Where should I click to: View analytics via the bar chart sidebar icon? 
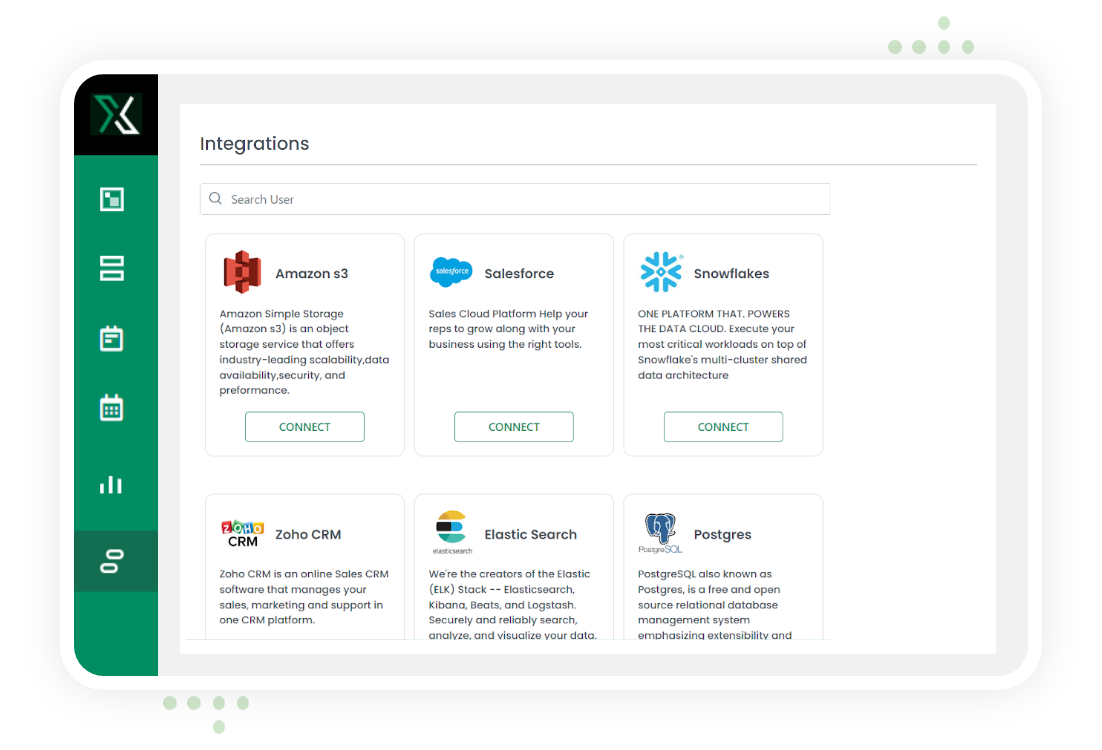(110, 485)
